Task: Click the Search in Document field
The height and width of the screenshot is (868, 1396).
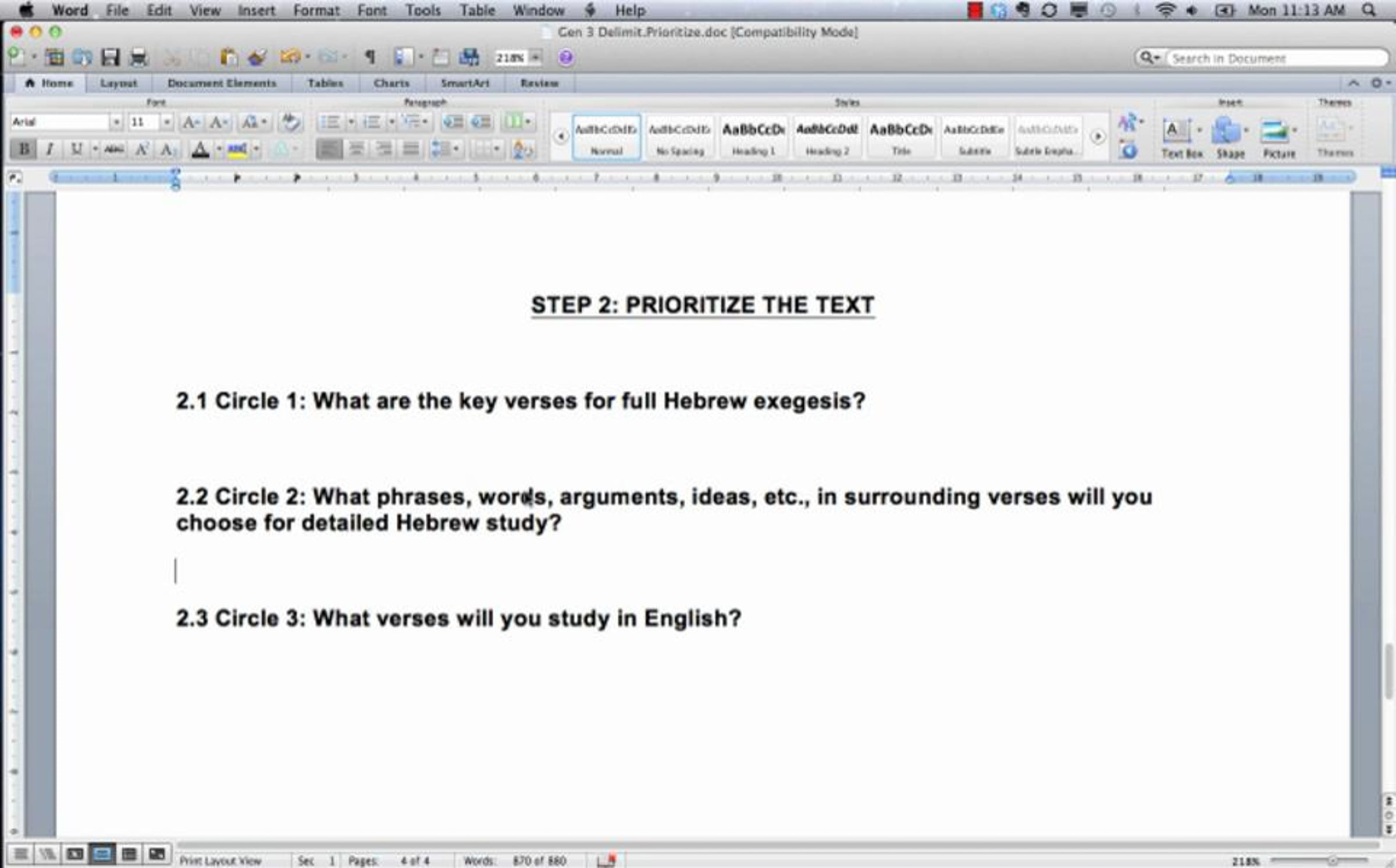Action: point(1277,58)
